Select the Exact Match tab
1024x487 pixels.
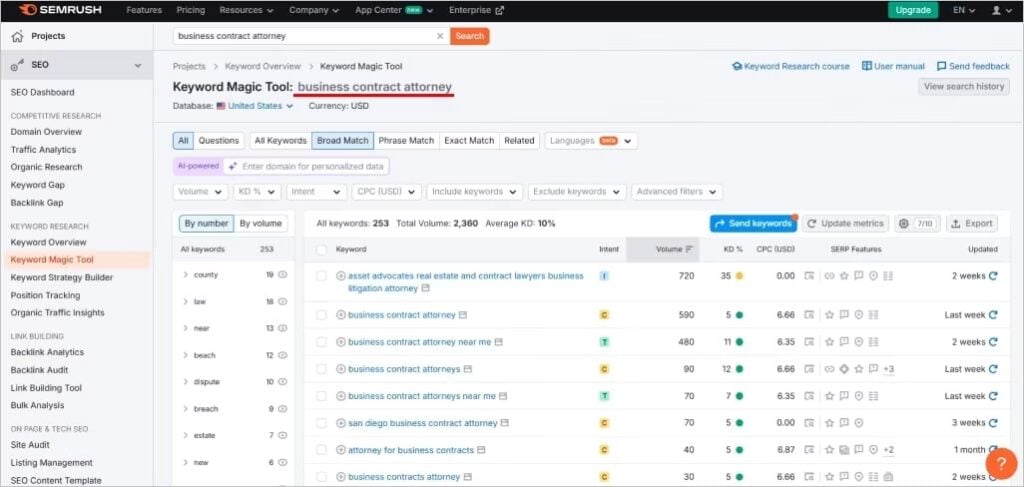coord(469,140)
